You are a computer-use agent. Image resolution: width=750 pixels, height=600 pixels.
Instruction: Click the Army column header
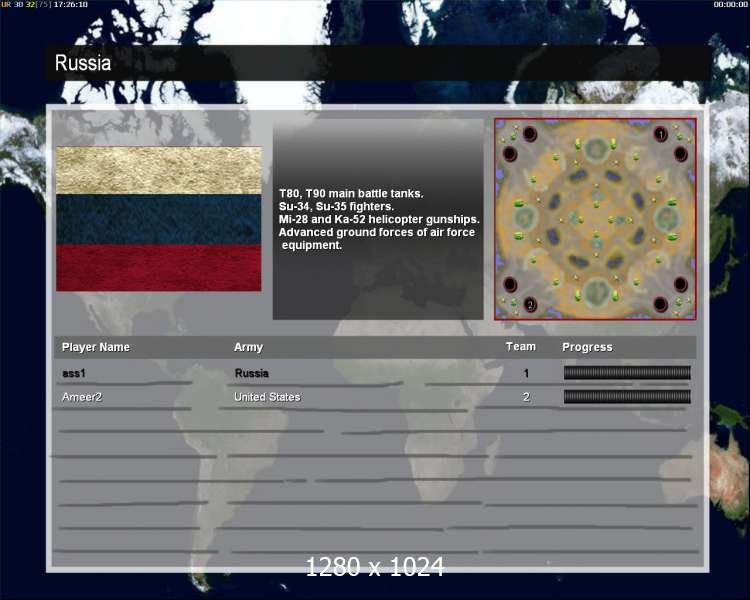248,347
